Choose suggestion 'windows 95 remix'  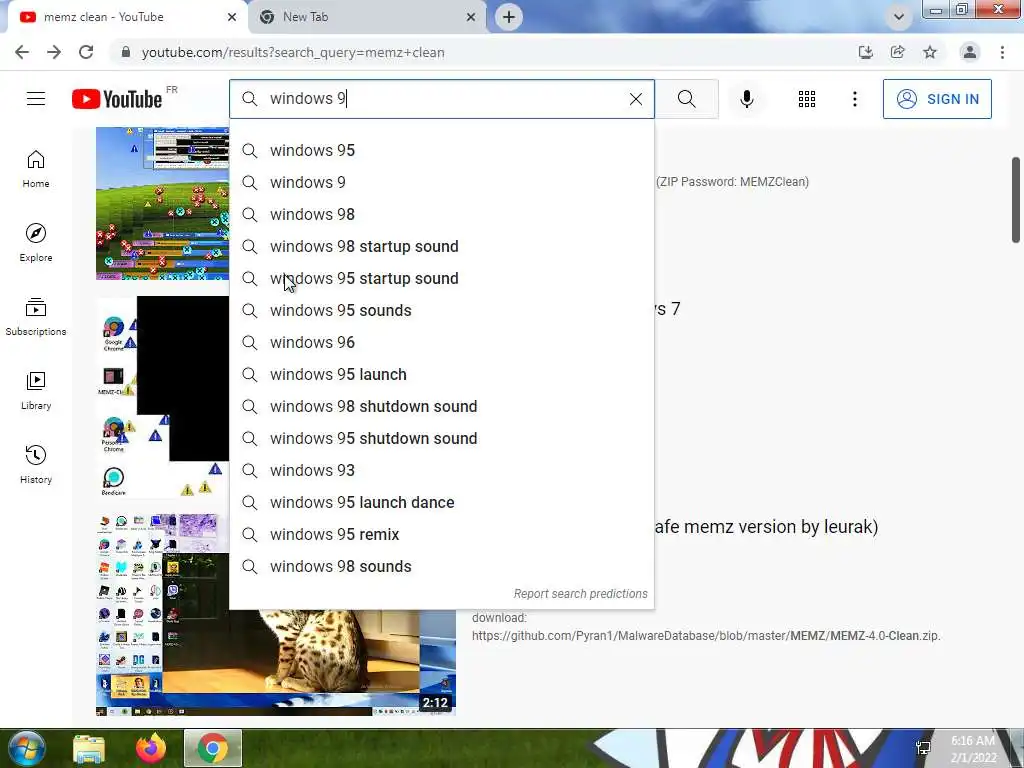coord(441,534)
